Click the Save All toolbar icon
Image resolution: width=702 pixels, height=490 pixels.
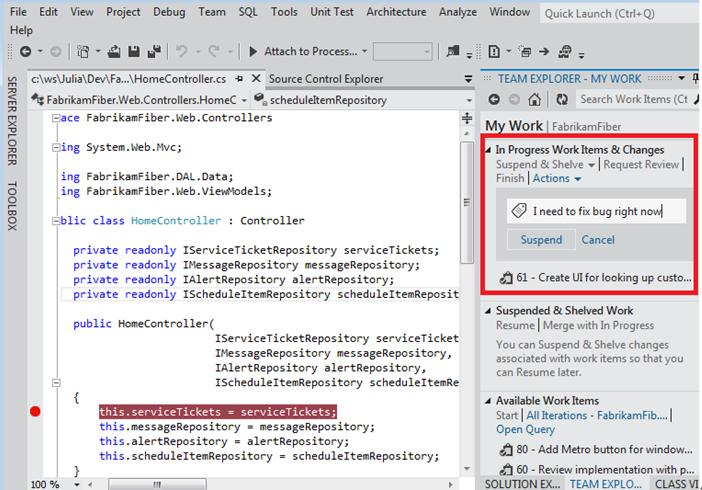pyautogui.click(x=154, y=52)
